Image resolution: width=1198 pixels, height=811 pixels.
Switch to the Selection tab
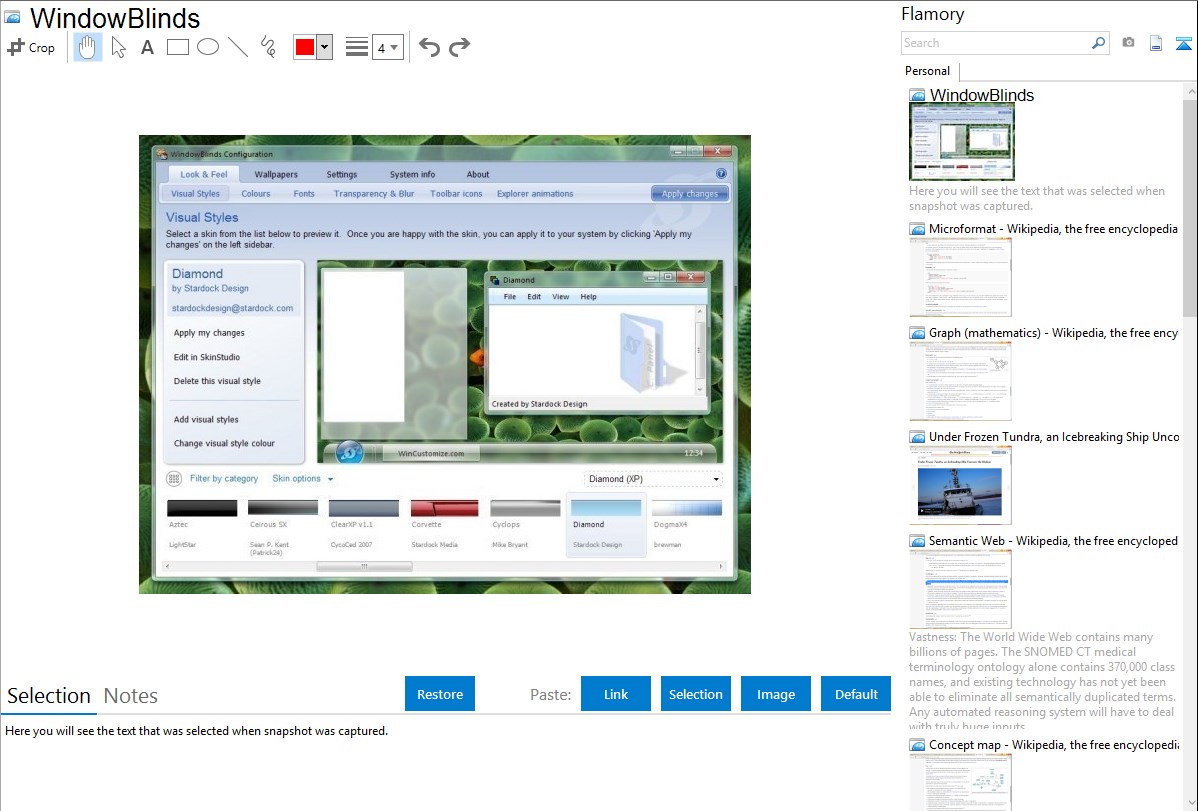[x=49, y=696]
